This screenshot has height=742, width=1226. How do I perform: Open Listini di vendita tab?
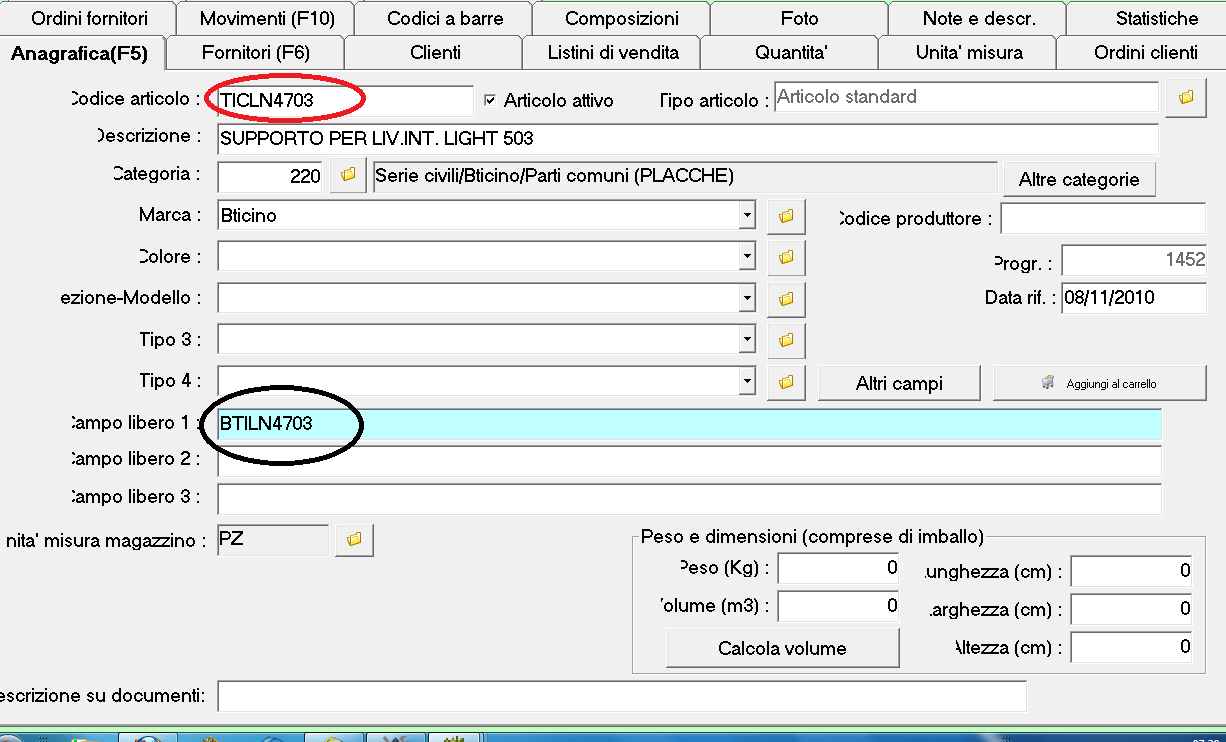[x=613, y=52]
